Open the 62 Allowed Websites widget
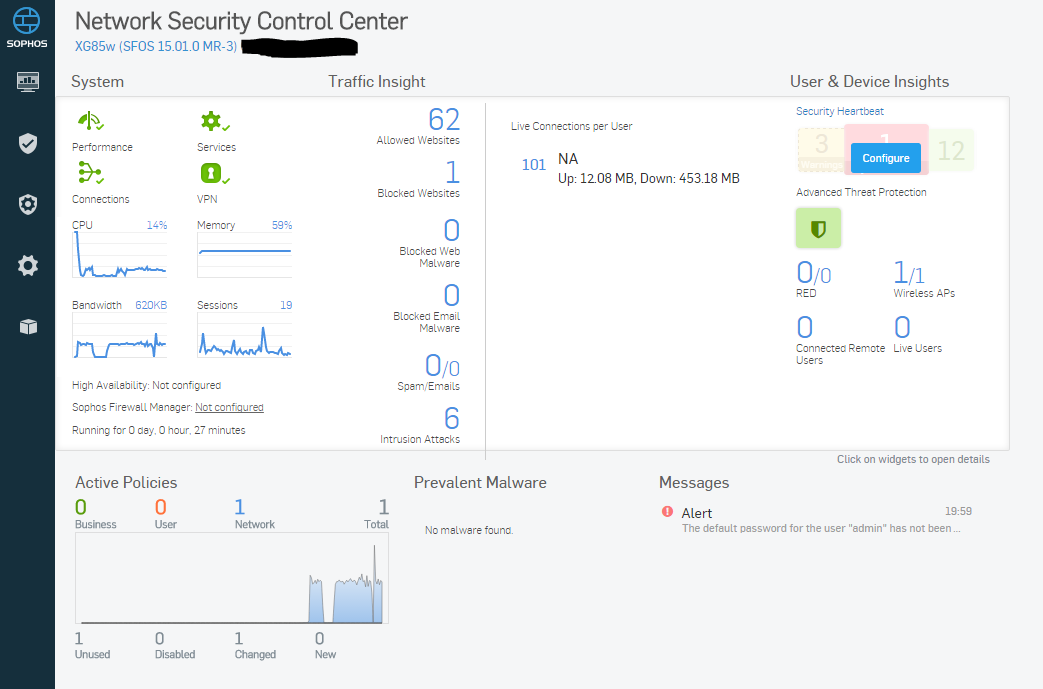 [x=418, y=126]
